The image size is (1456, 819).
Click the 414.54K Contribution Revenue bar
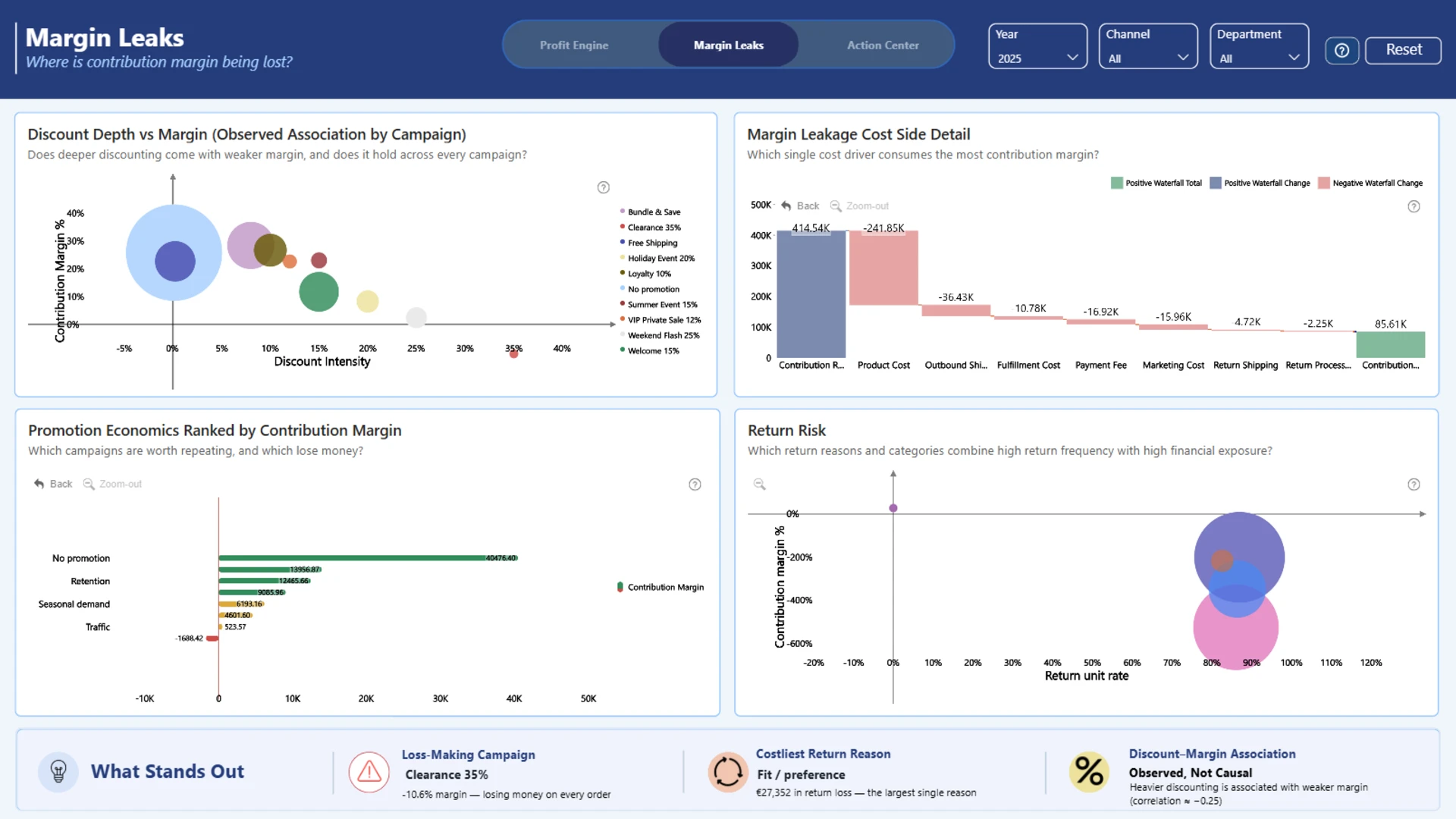pyautogui.click(x=811, y=294)
